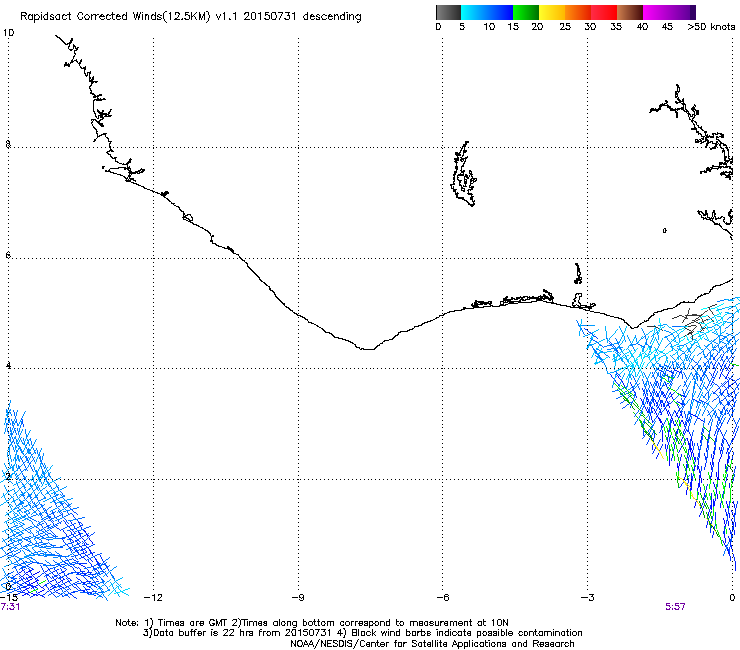Click the latitude label '10' on the left axis

click(8, 33)
